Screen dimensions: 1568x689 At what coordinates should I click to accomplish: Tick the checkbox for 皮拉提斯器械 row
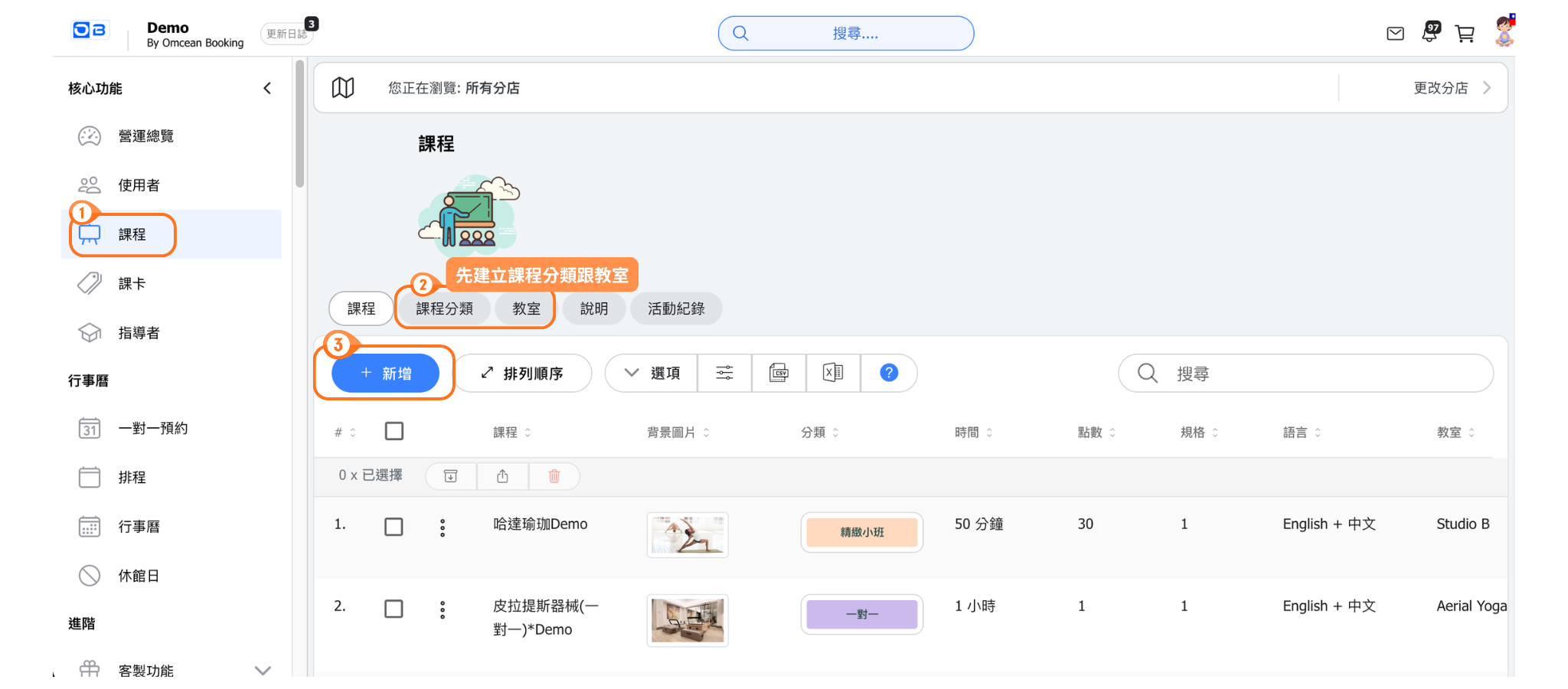tap(394, 609)
